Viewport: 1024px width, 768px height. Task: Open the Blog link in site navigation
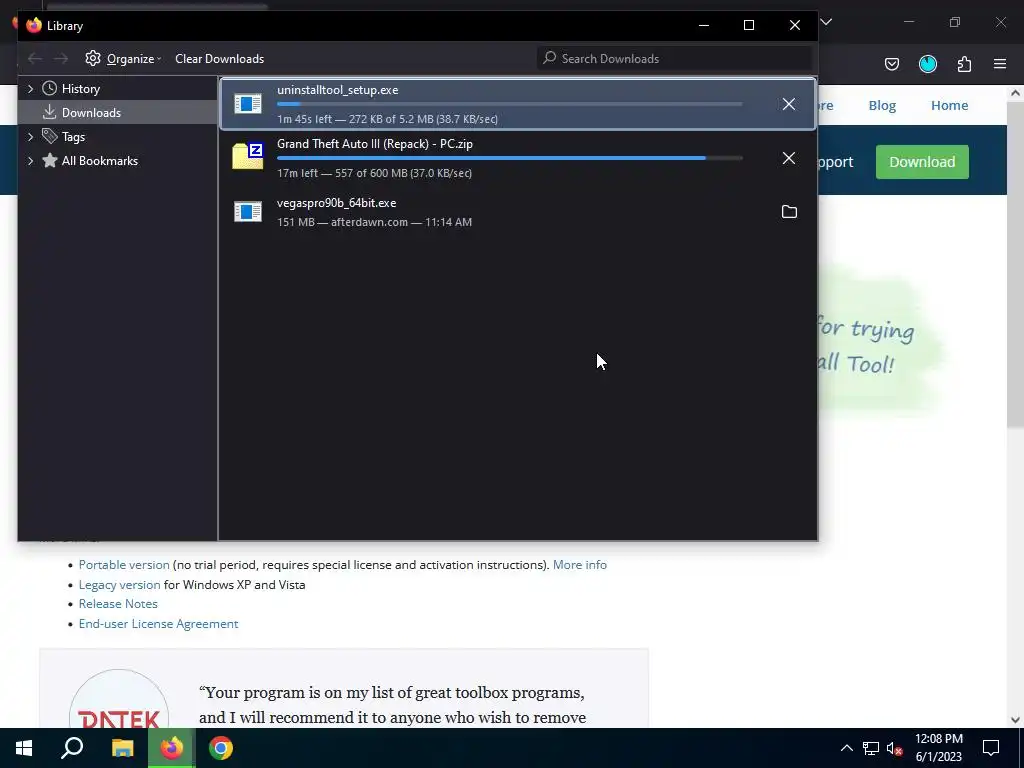click(882, 106)
